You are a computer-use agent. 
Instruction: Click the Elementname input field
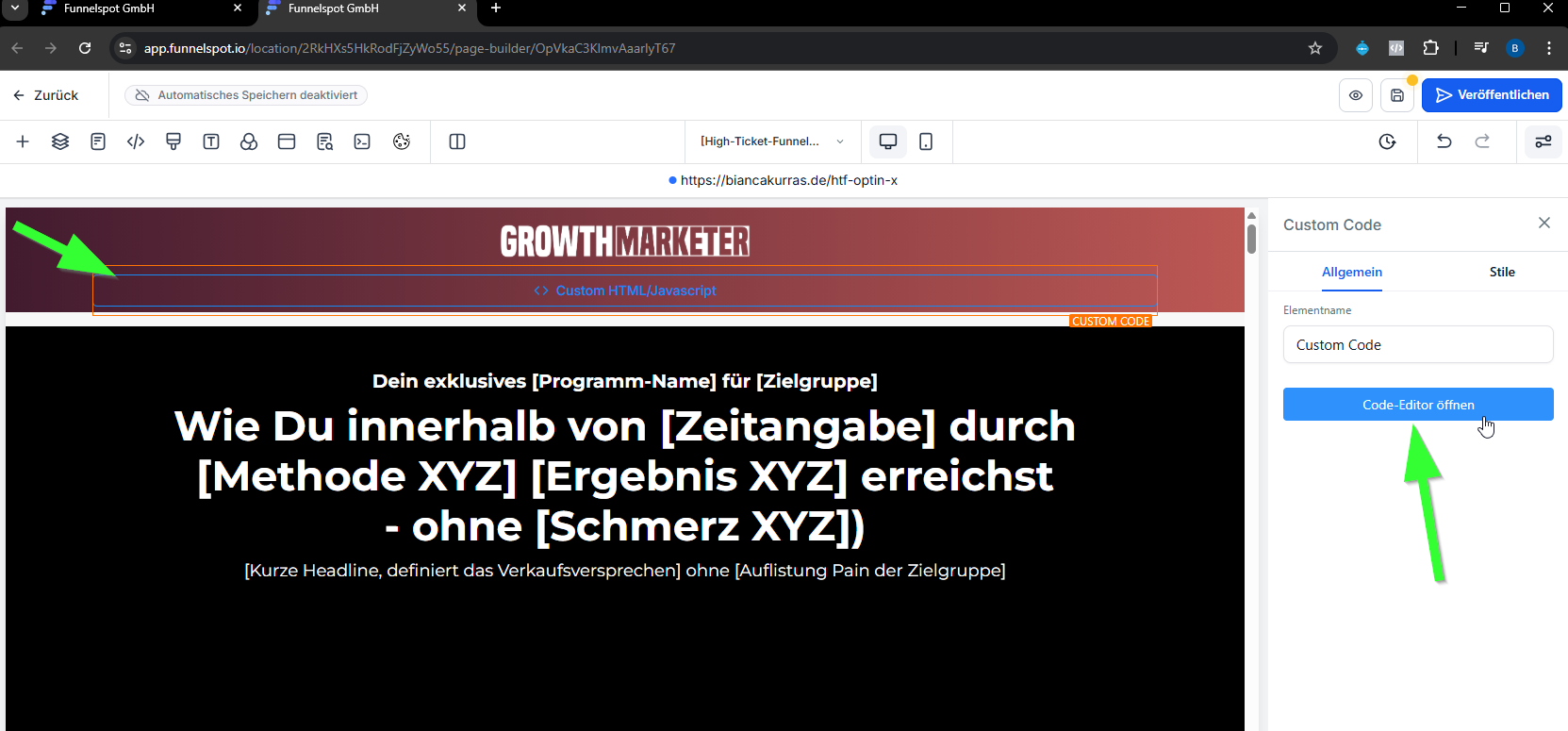click(1418, 344)
